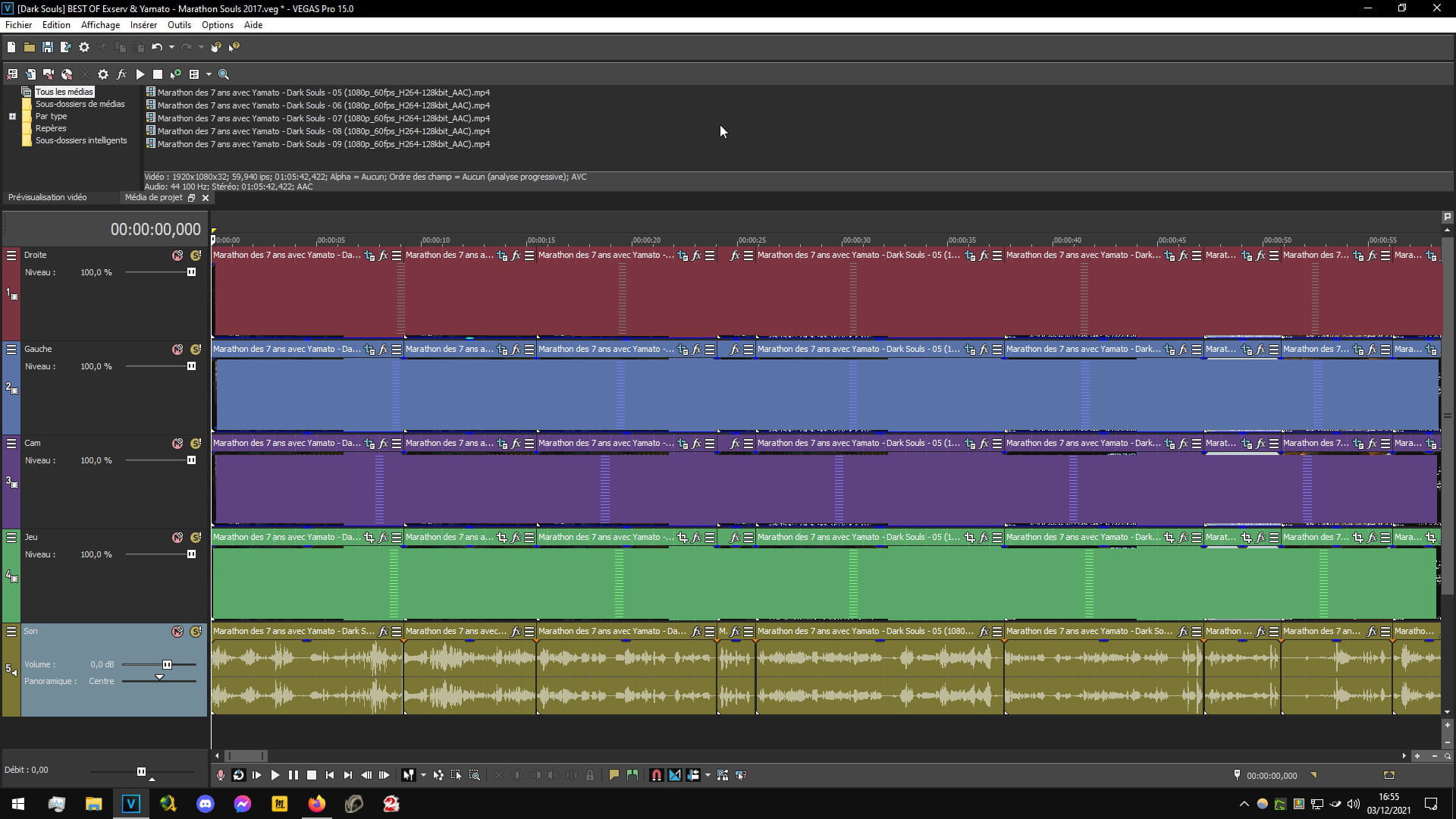Open a project with the folder icon
The height and width of the screenshot is (819, 1456).
[x=29, y=47]
